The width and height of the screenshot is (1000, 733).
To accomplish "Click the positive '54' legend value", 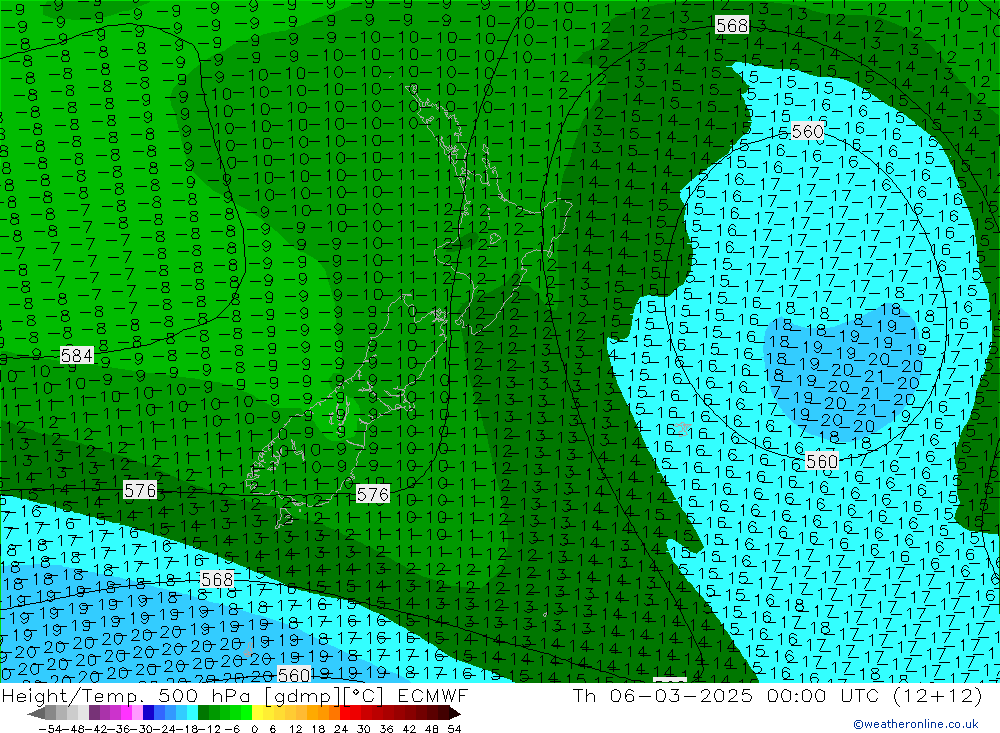I will click(x=454, y=729).
